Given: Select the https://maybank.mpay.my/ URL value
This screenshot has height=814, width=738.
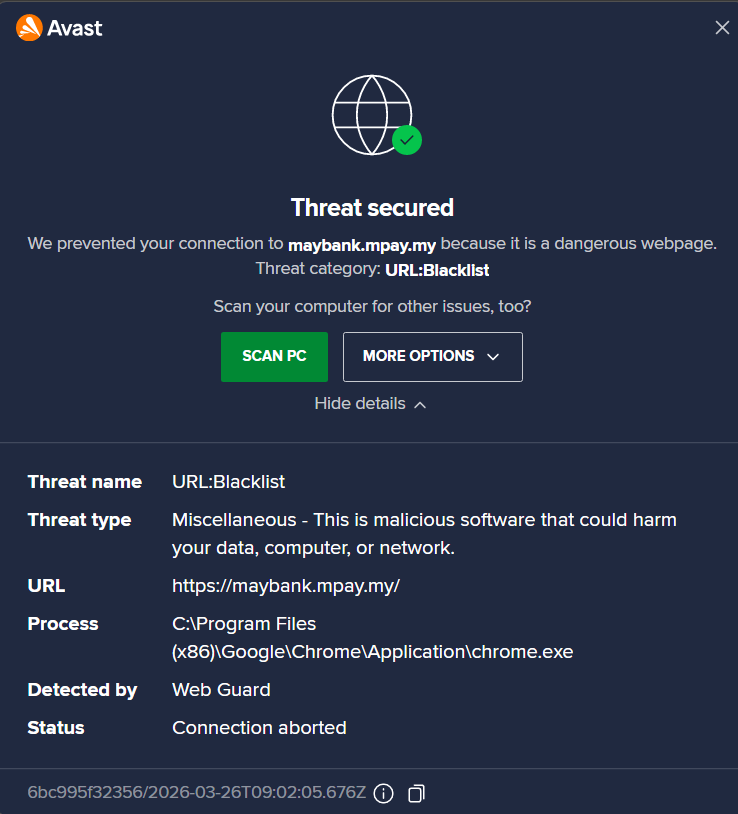Looking at the screenshot, I should click(x=286, y=586).
